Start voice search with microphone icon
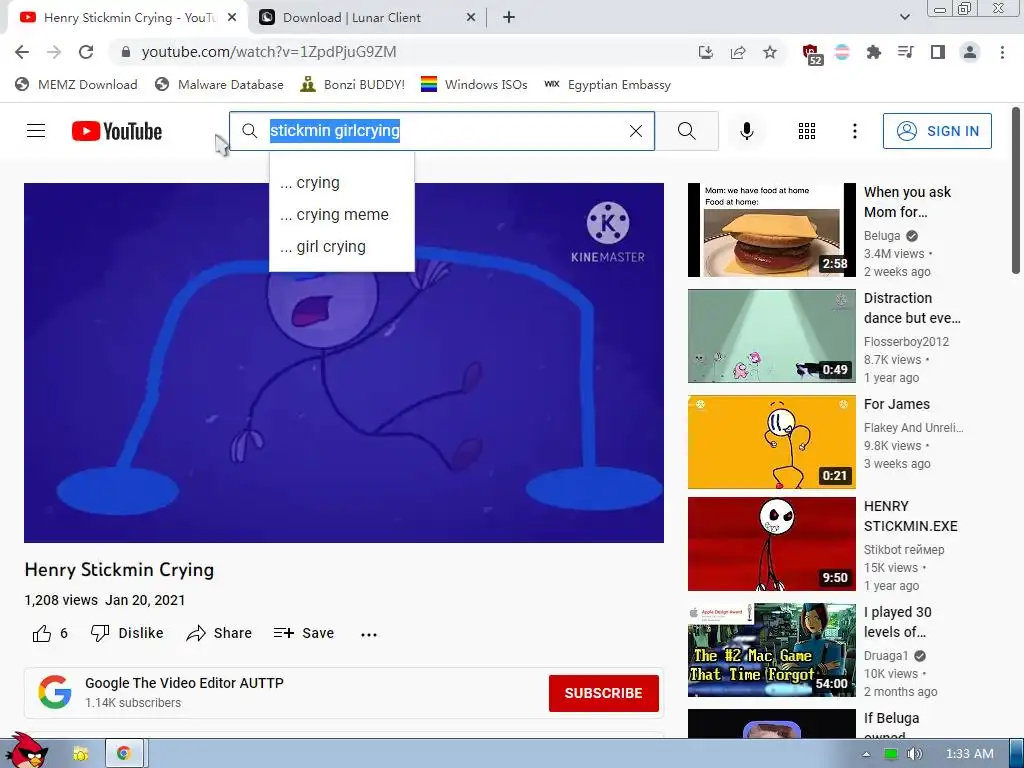Viewport: 1024px width, 768px height. [746, 131]
